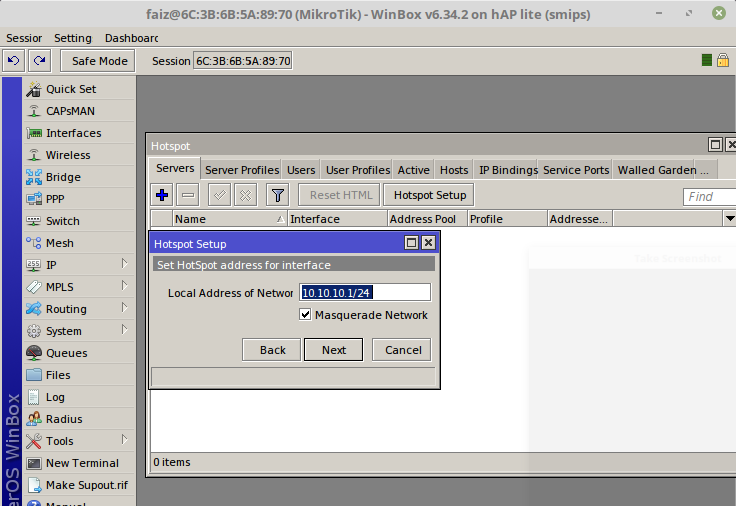Click the redo arrow icon in toolbar

[39, 61]
